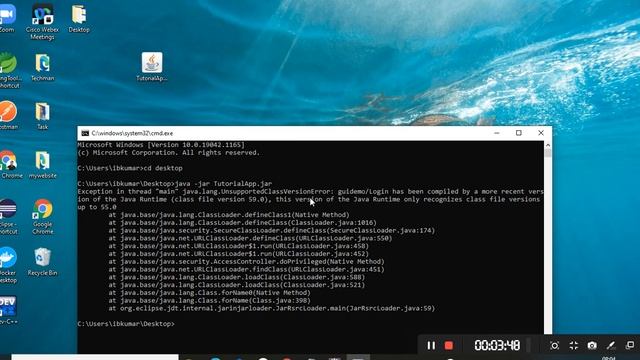640x360 pixels.
Task: Click the cmd.exe title bar icon
Action: (85, 133)
